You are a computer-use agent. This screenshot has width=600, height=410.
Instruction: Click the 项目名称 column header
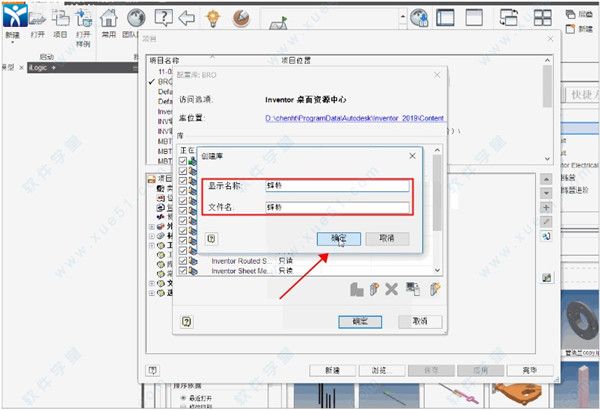pos(164,60)
